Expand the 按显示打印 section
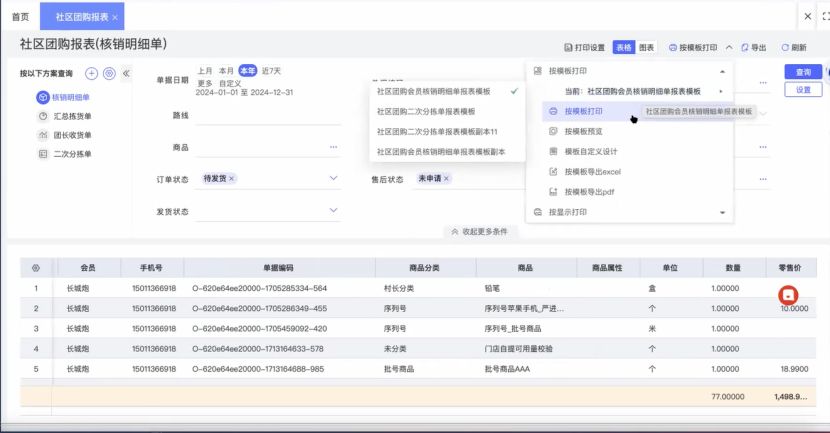The height and width of the screenshot is (433, 830). tap(722, 212)
